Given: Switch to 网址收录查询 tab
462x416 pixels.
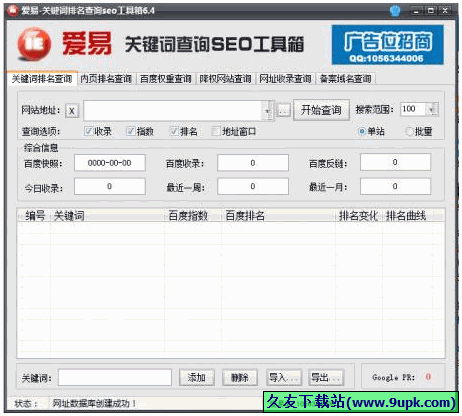Looking at the screenshot, I should point(285,79).
